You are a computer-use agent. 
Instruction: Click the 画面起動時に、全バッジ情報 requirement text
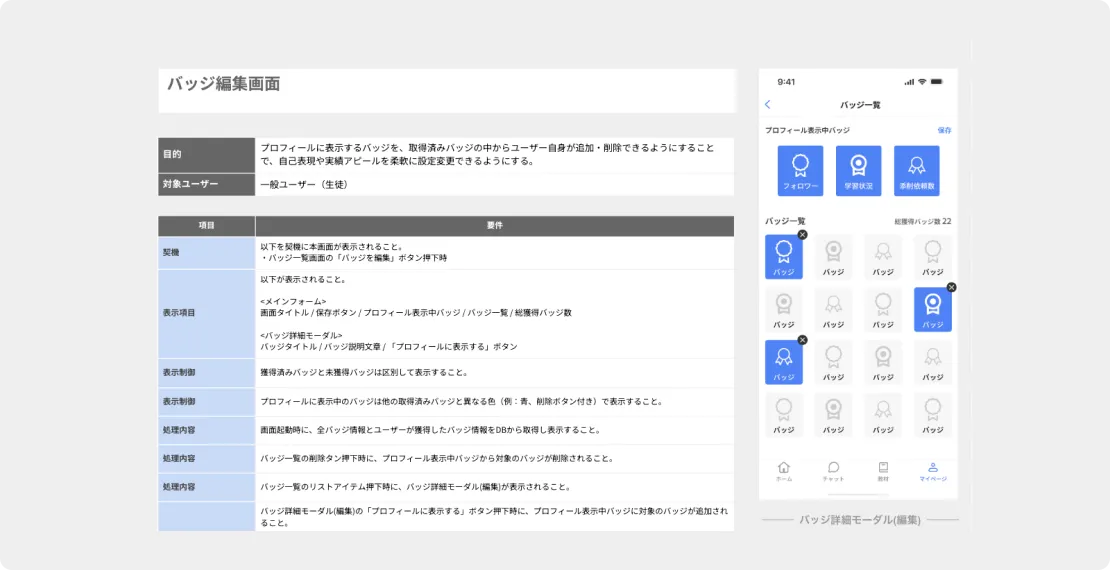(430, 430)
